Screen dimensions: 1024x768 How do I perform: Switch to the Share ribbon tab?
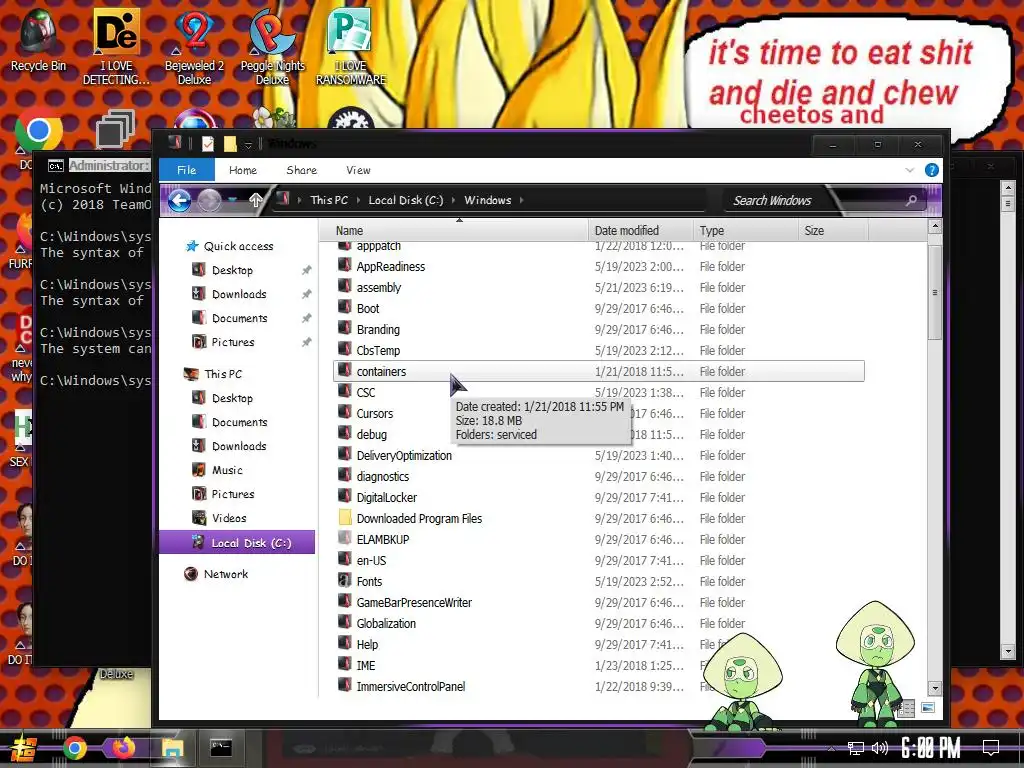pos(302,170)
